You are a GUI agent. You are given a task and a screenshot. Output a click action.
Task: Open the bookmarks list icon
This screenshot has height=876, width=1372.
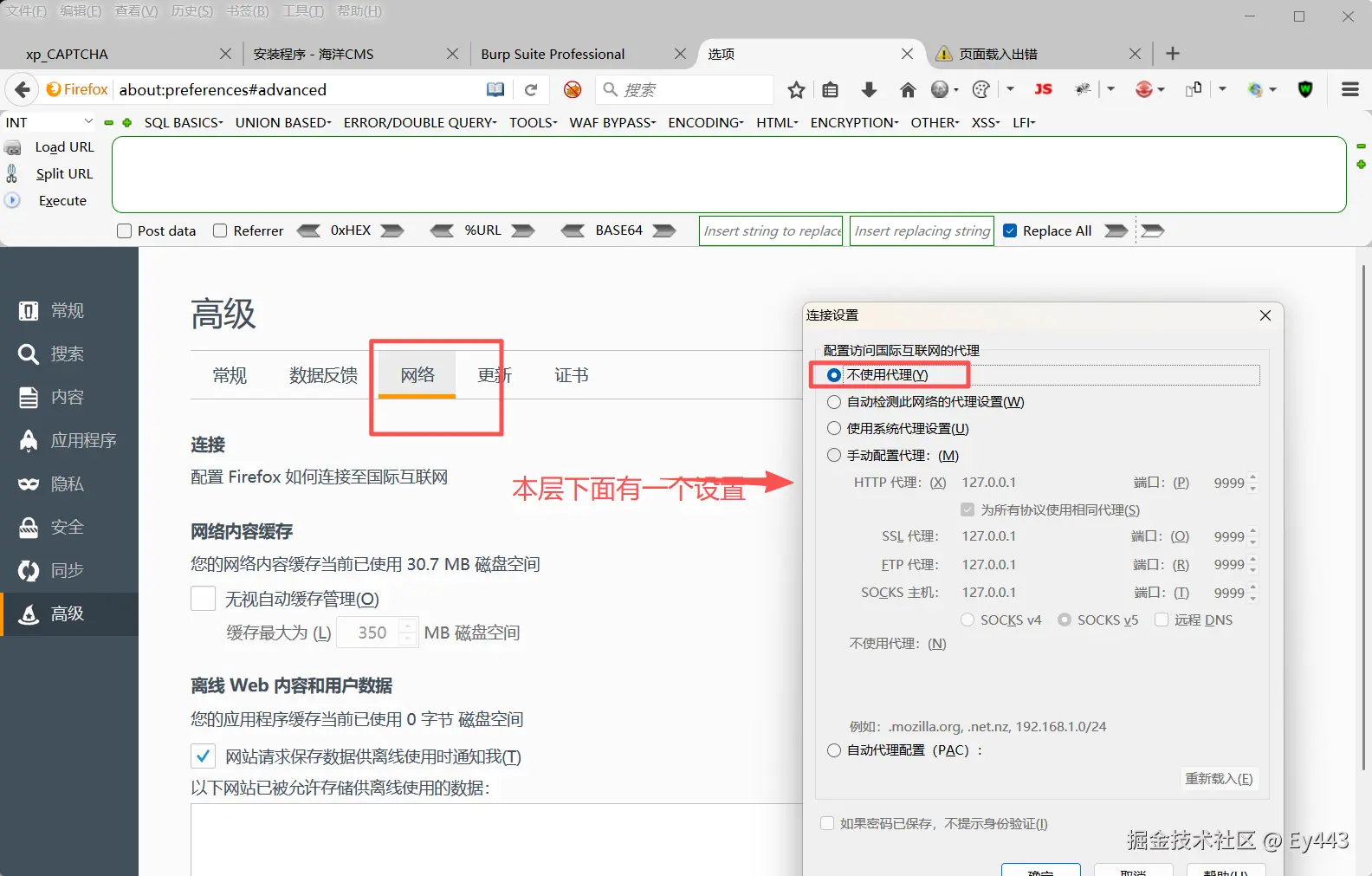pyautogui.click(x=831, y=89)
